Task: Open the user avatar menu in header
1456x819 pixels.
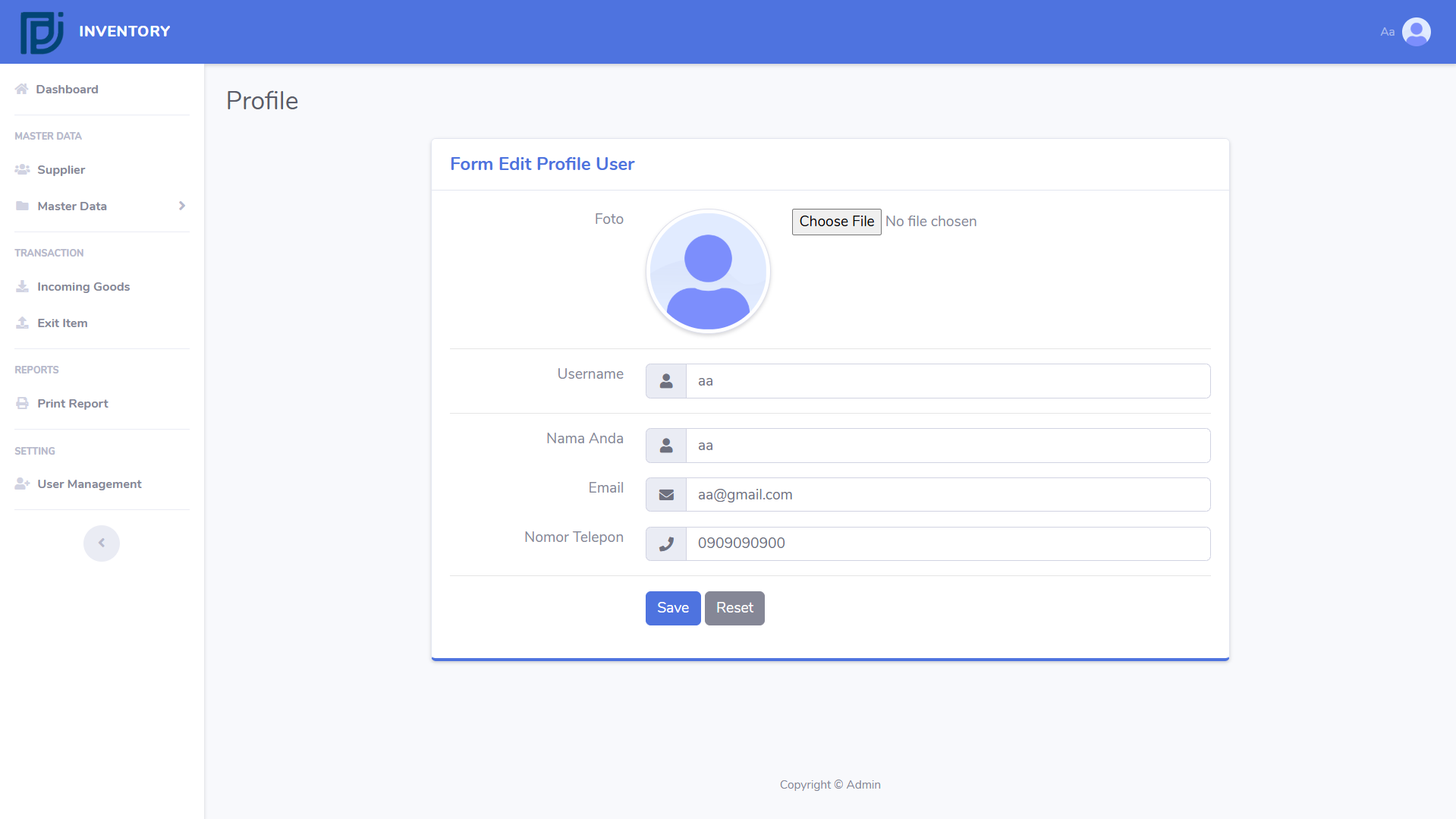Action: coord(1416,32)
